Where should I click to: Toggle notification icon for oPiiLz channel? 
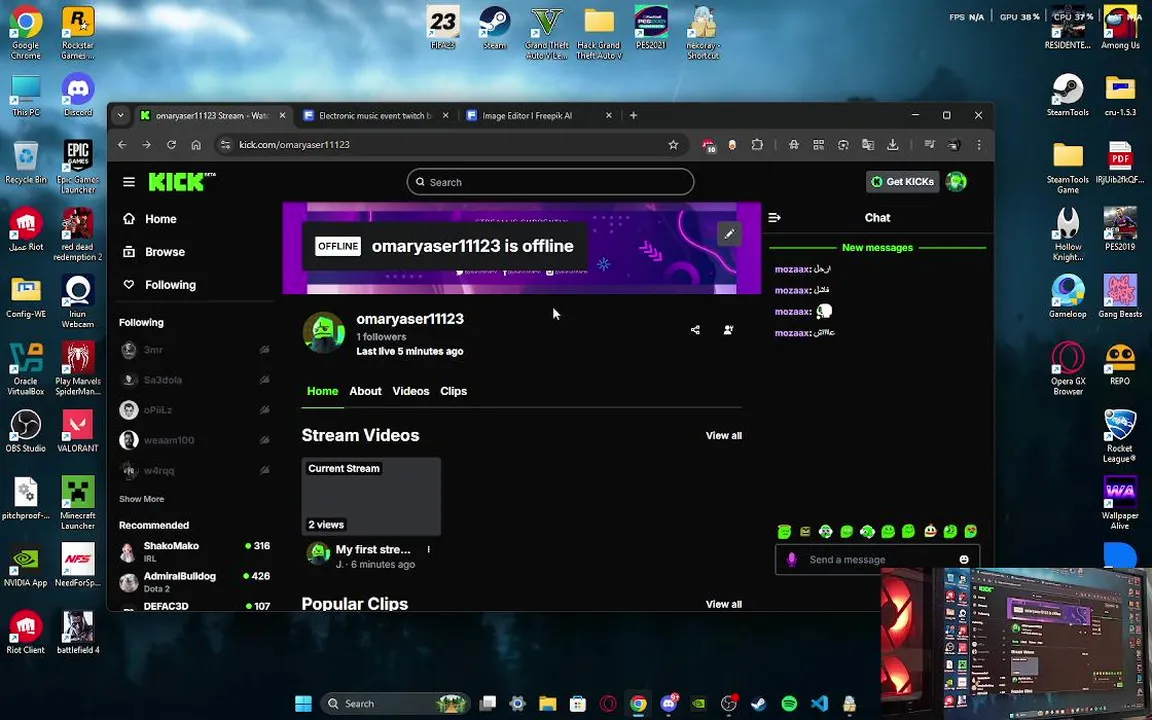tap(264, 410)
